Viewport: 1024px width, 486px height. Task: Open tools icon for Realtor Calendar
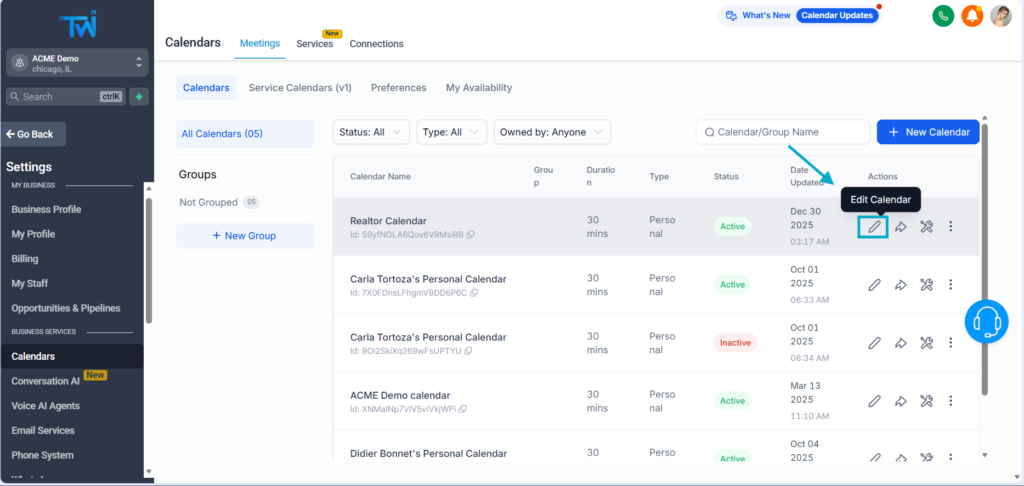click(x=926, y=227)
